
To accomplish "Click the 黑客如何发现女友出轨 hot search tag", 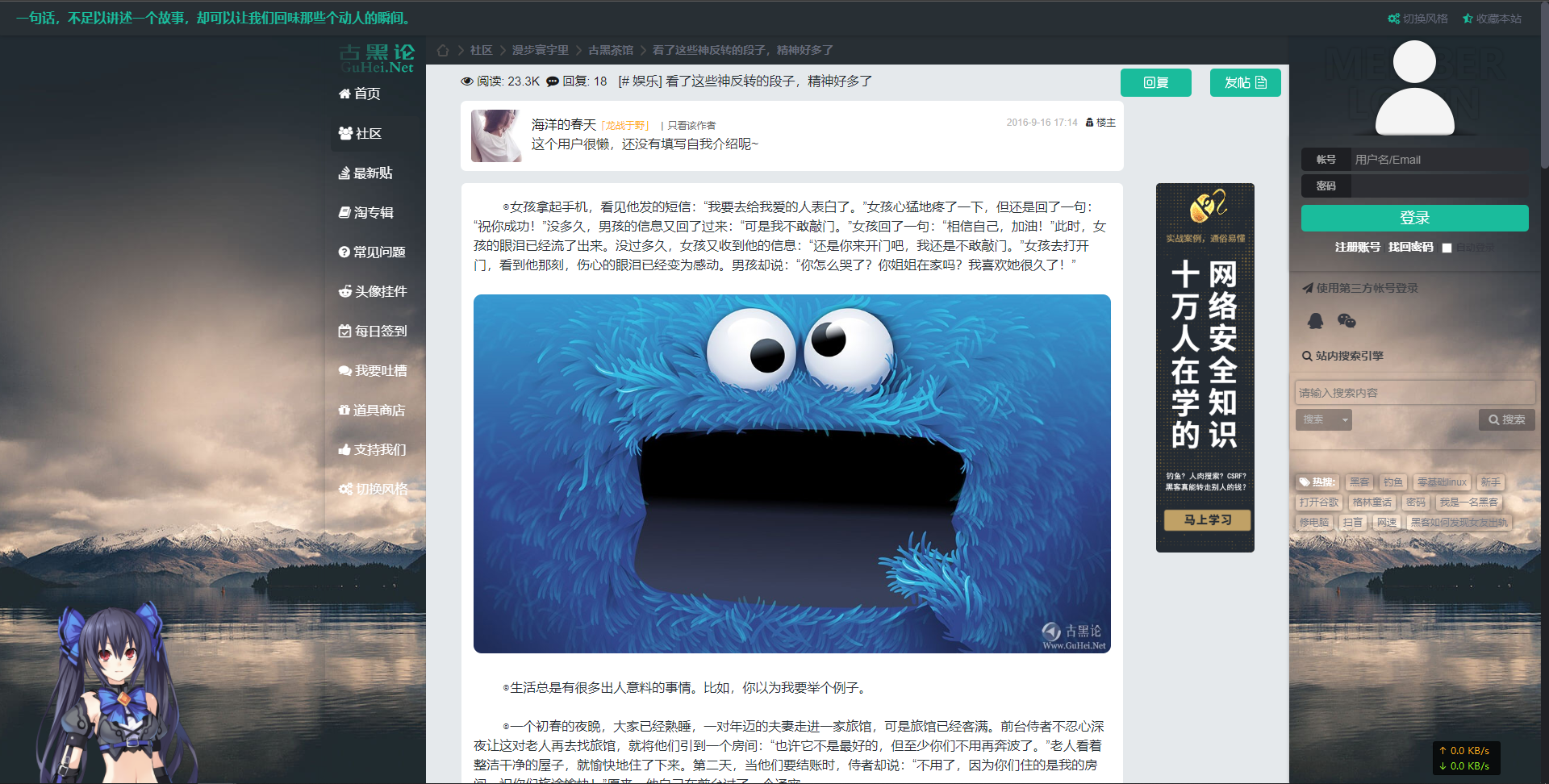I will [1459, 522].
